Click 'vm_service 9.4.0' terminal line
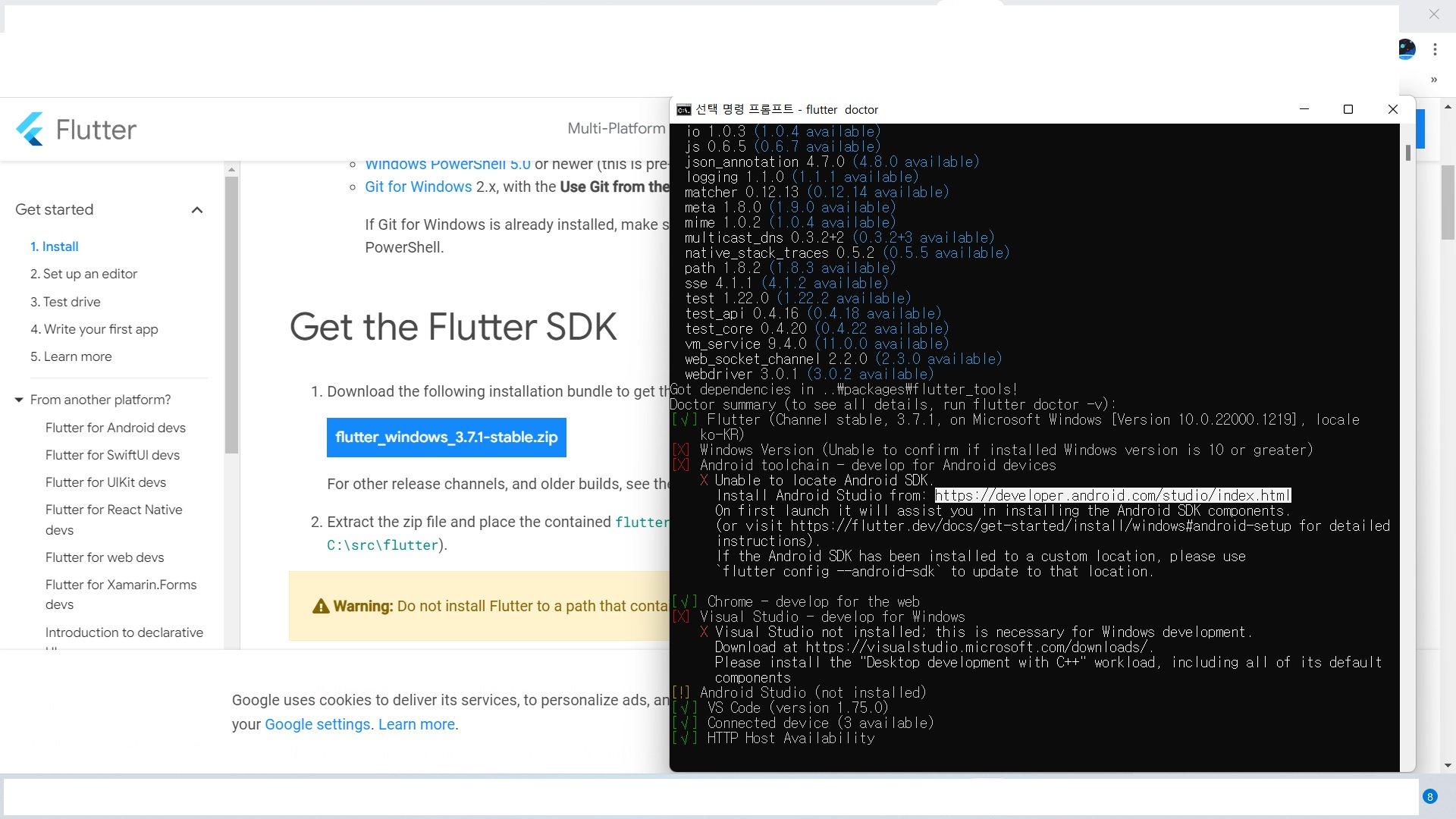 817,344
